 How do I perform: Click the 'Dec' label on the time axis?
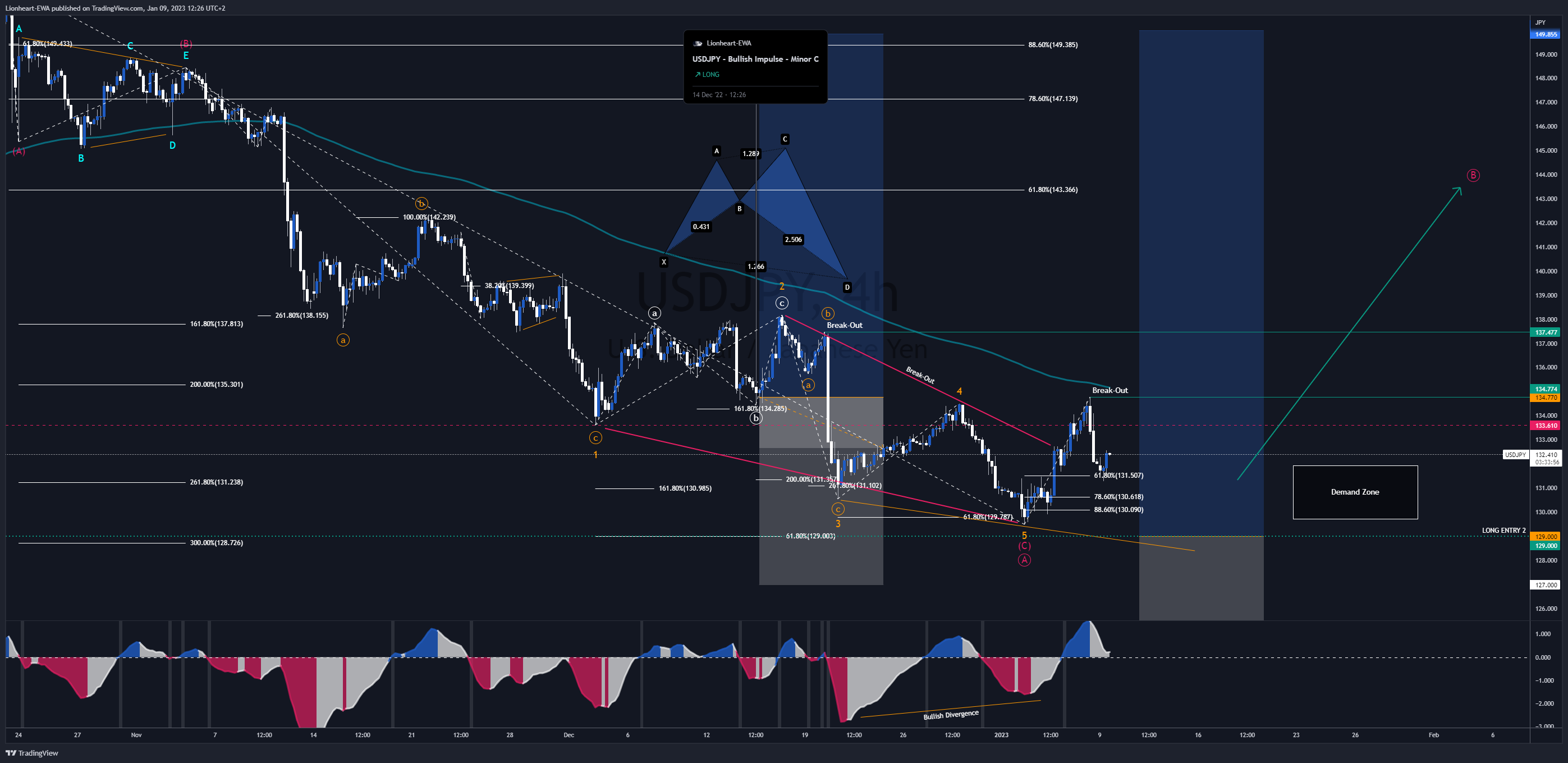[x=568, y=735]
